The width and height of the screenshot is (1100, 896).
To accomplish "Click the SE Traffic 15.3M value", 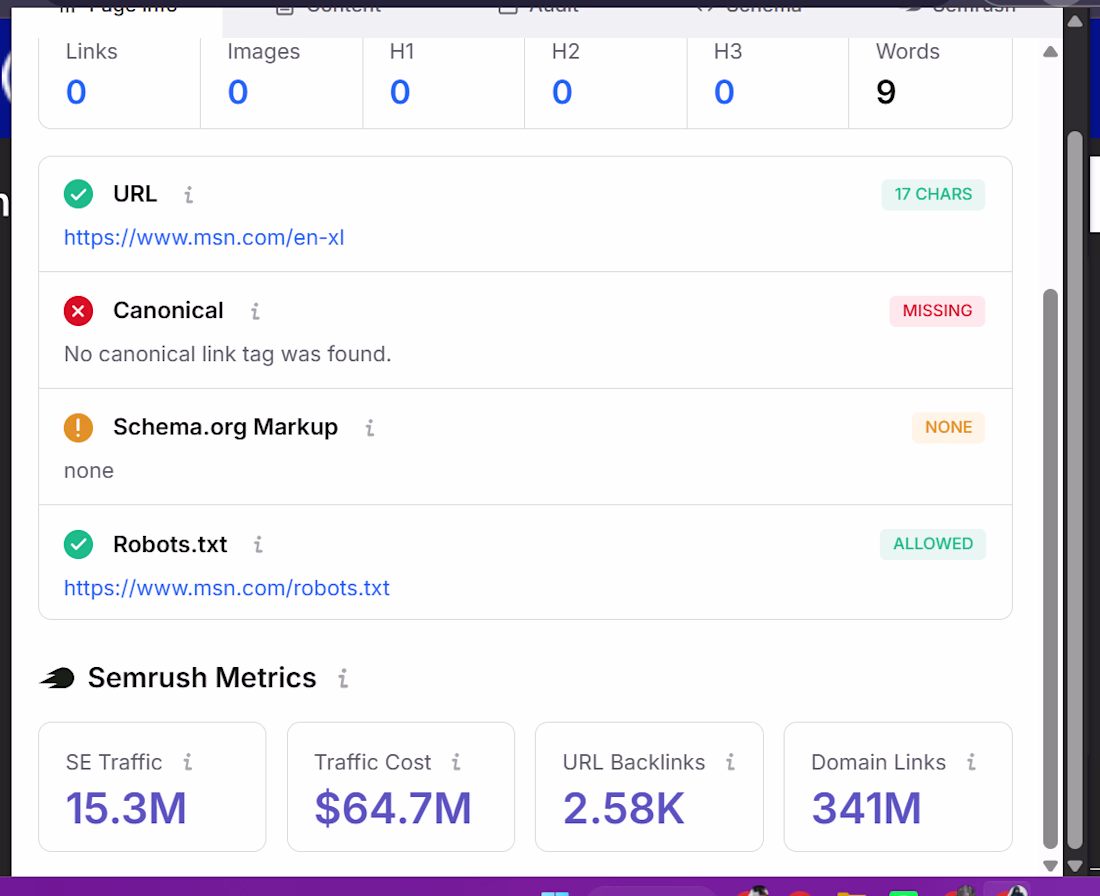I will (126, 808).
